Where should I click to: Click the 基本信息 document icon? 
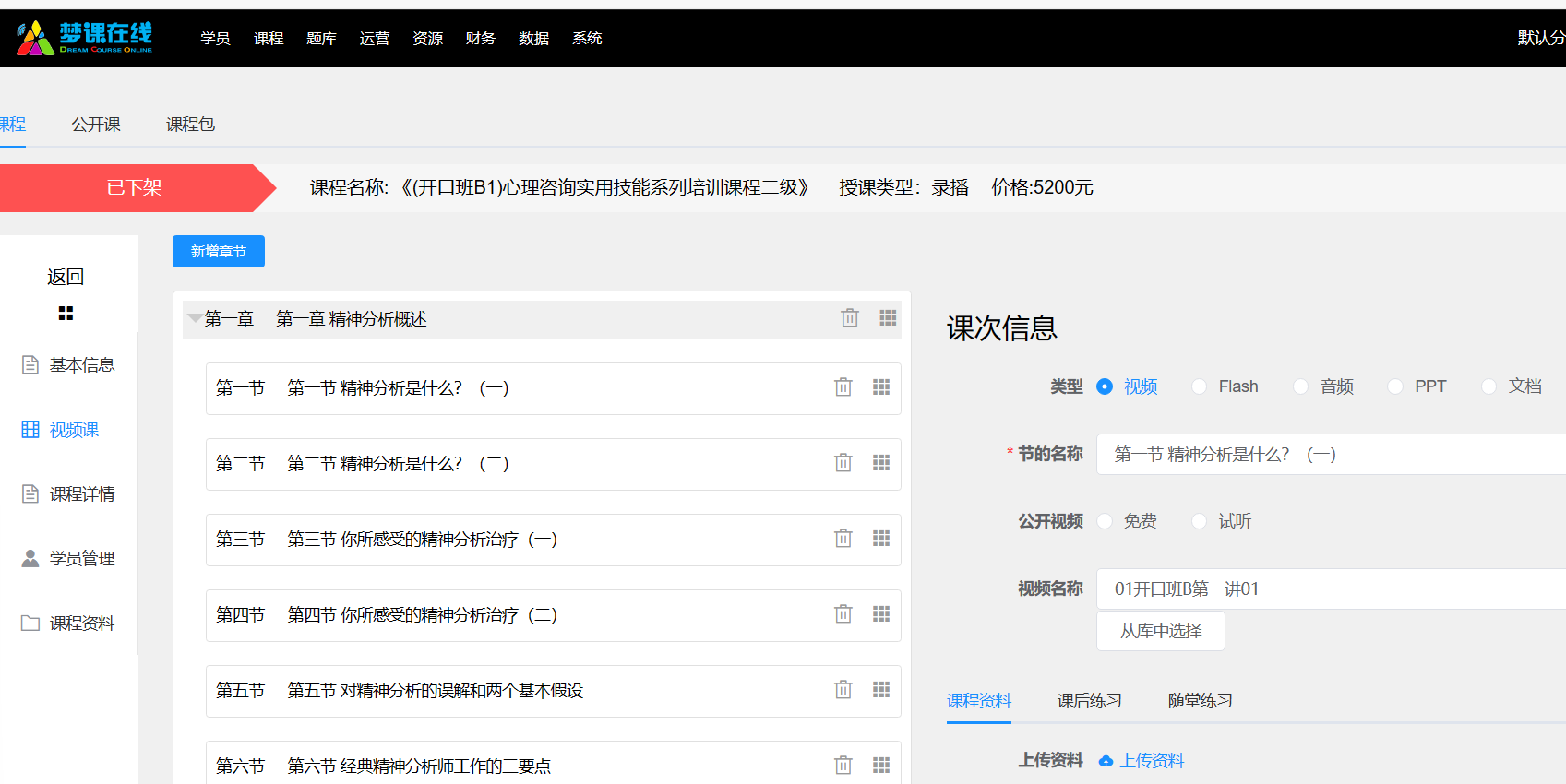tap(30, 364)
